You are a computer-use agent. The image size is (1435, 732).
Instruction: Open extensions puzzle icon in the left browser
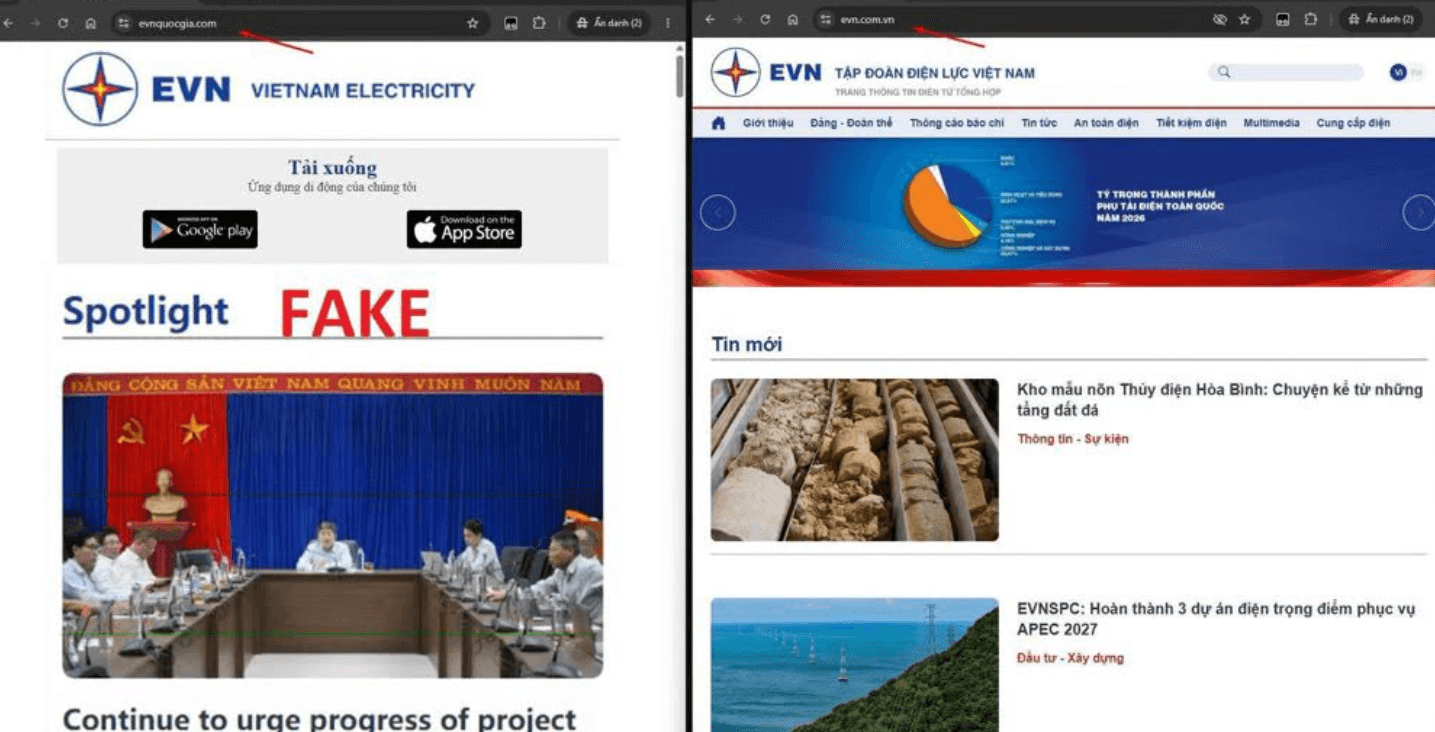(539, 23)
